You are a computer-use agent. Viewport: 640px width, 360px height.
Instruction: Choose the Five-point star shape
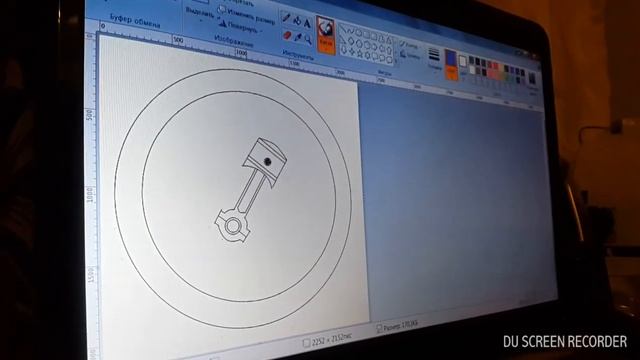click(x=360, y=53)
